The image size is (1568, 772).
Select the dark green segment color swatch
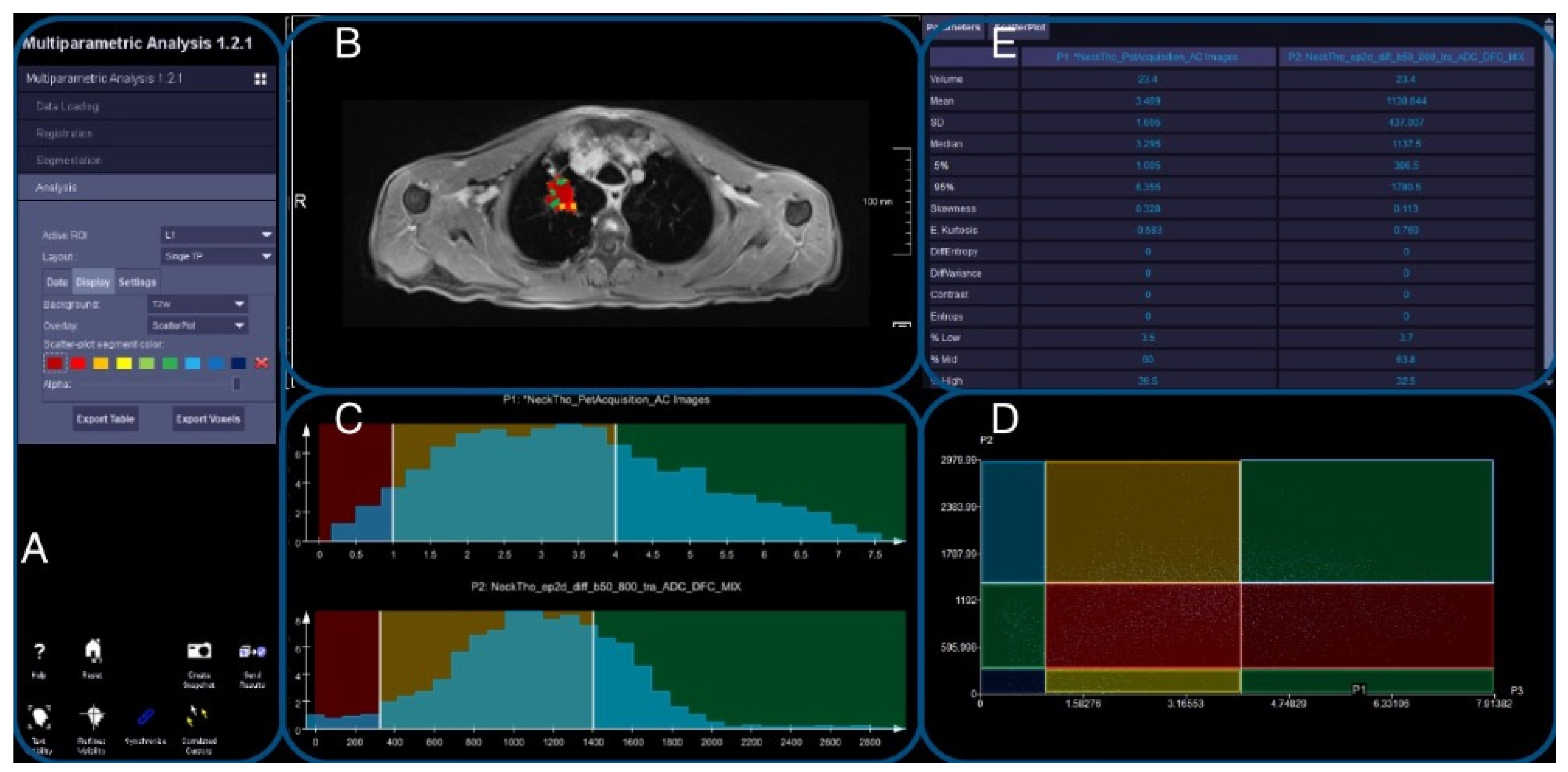(x=170, y=363)
